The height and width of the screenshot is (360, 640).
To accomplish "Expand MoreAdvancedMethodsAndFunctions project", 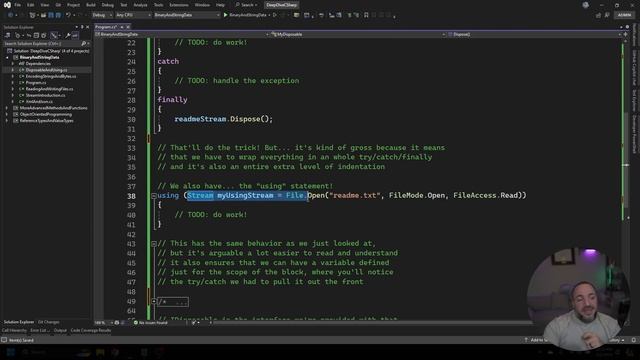I will coord(7,108).
